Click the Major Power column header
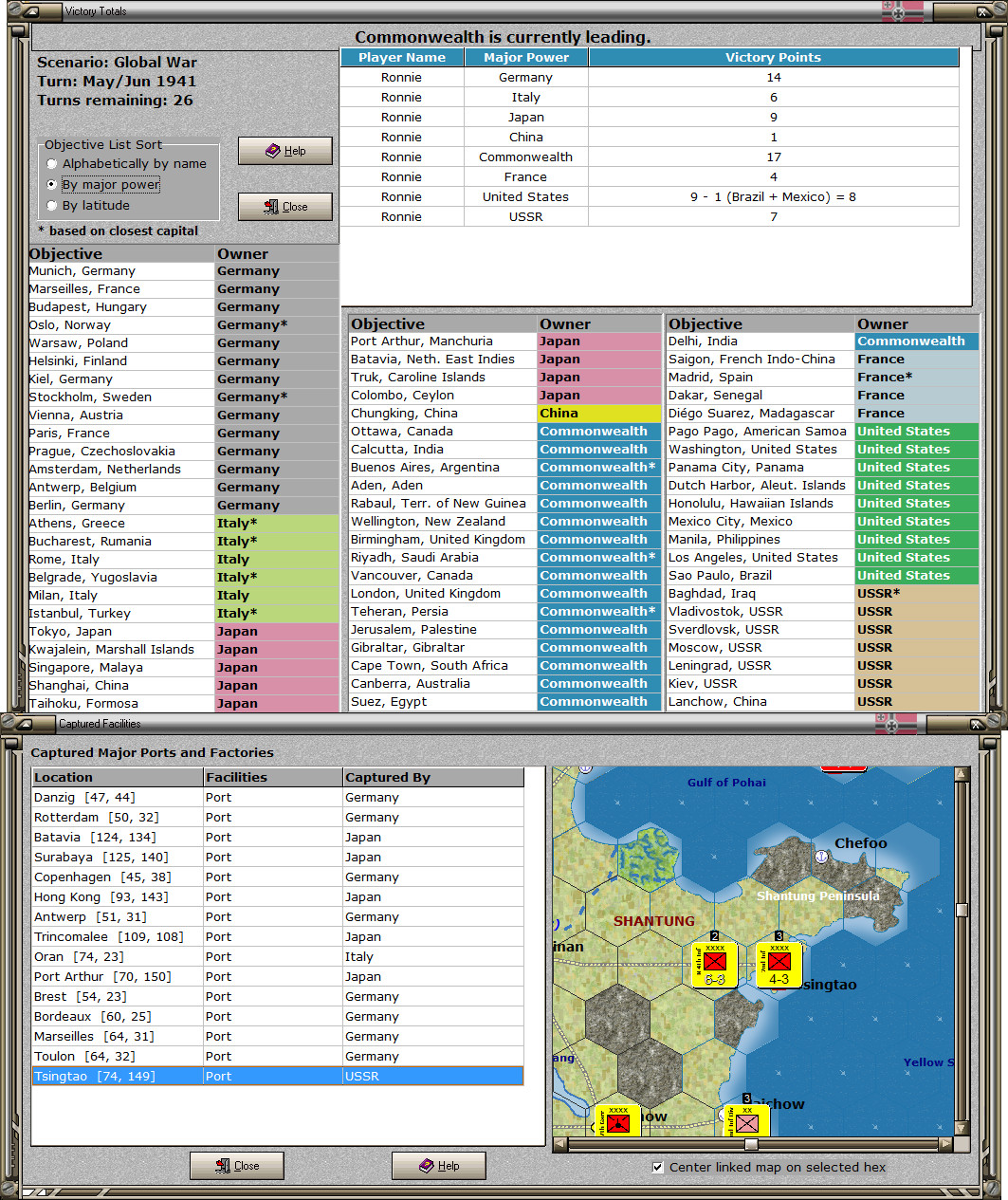1008x1200 pixels. pyautogui.click(x=526, y=58)
